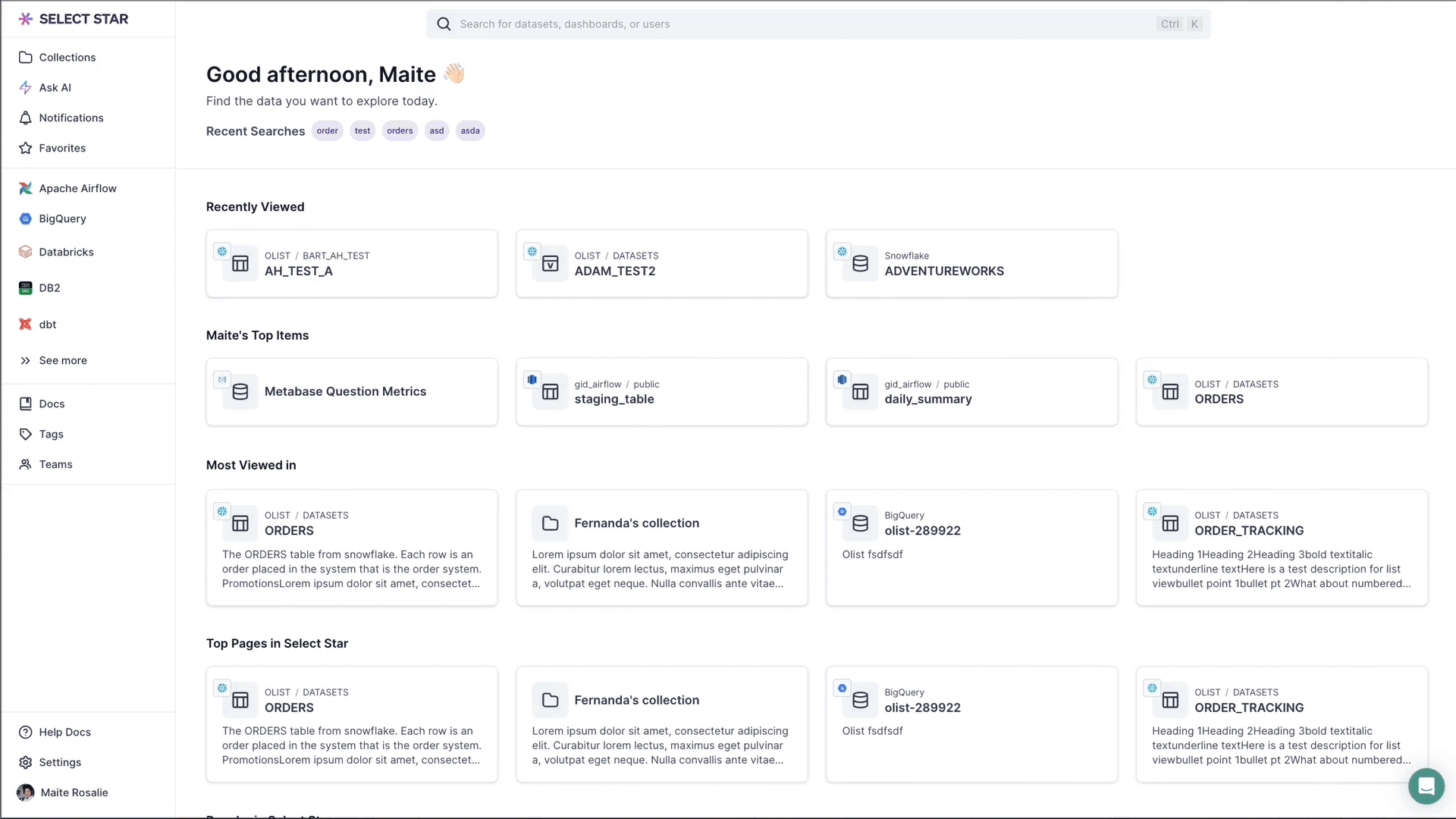
Task: Select the BigQuery source icon in sidebar
Action: tap(26, 219)
